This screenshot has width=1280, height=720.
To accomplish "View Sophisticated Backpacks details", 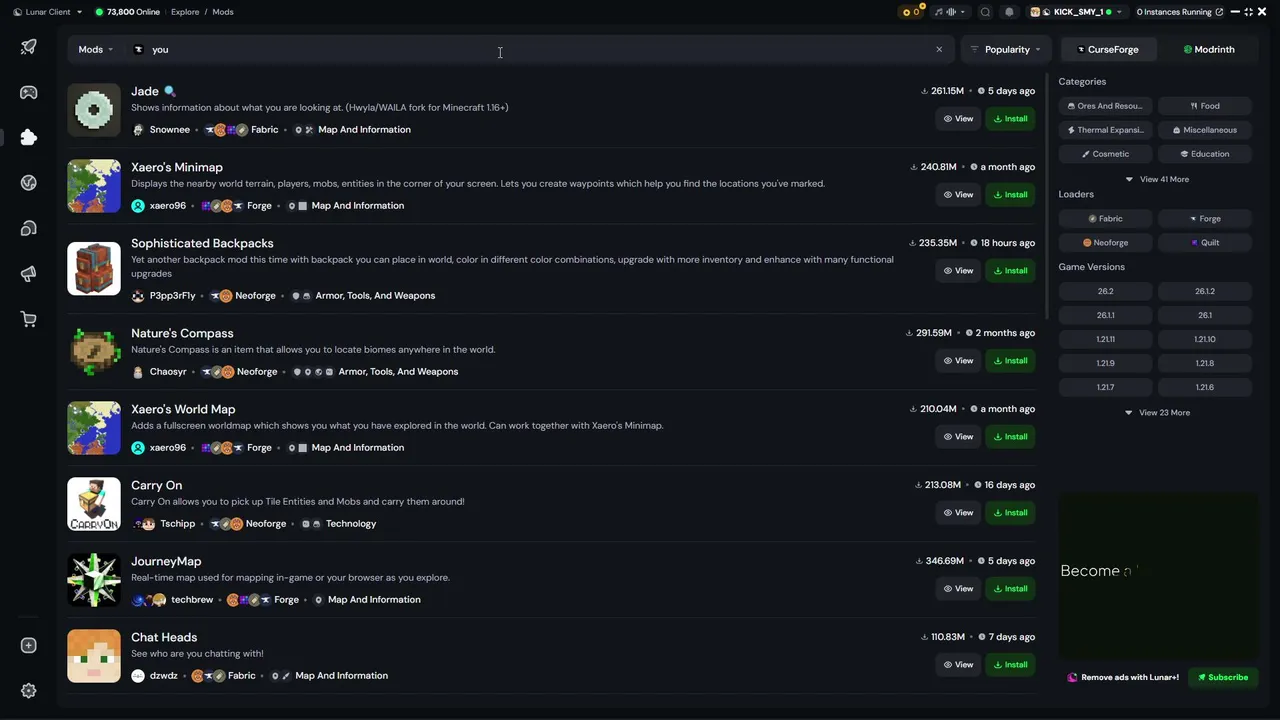I will [x=958, y=271].
